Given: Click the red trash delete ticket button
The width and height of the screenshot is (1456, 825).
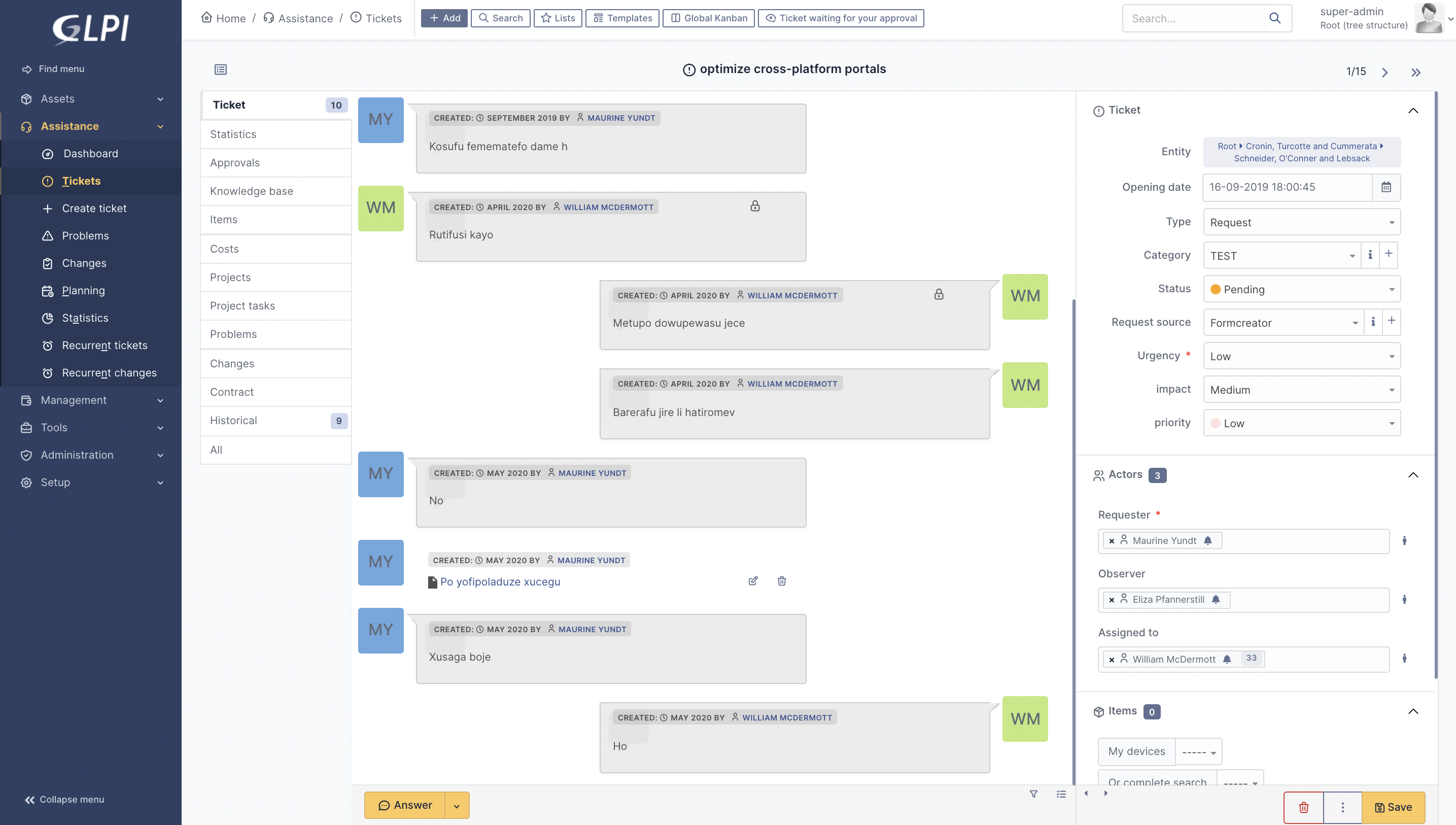Looking at the screenshot, I should click(x=1304, y=807).
